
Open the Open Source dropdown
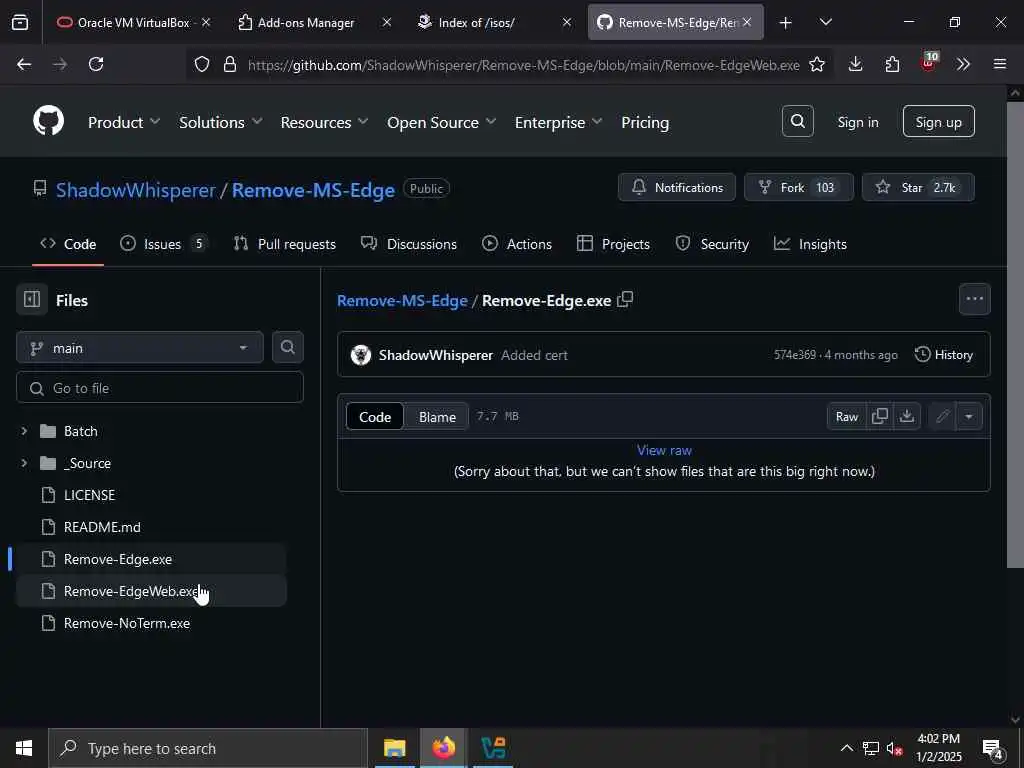click(x=441, y=122)
